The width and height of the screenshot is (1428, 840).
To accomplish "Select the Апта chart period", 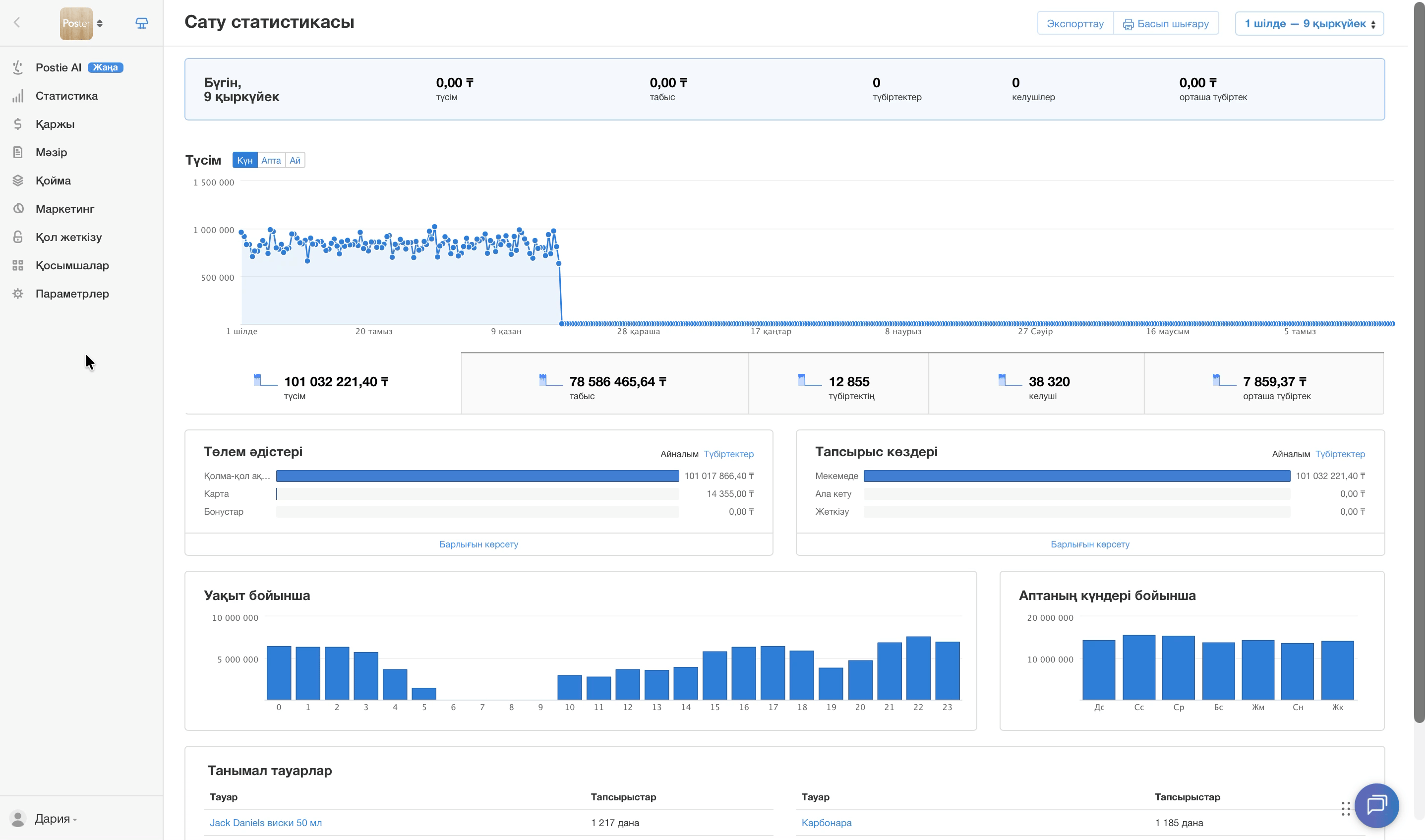I will pyautogui.click(x=271, y=160).
